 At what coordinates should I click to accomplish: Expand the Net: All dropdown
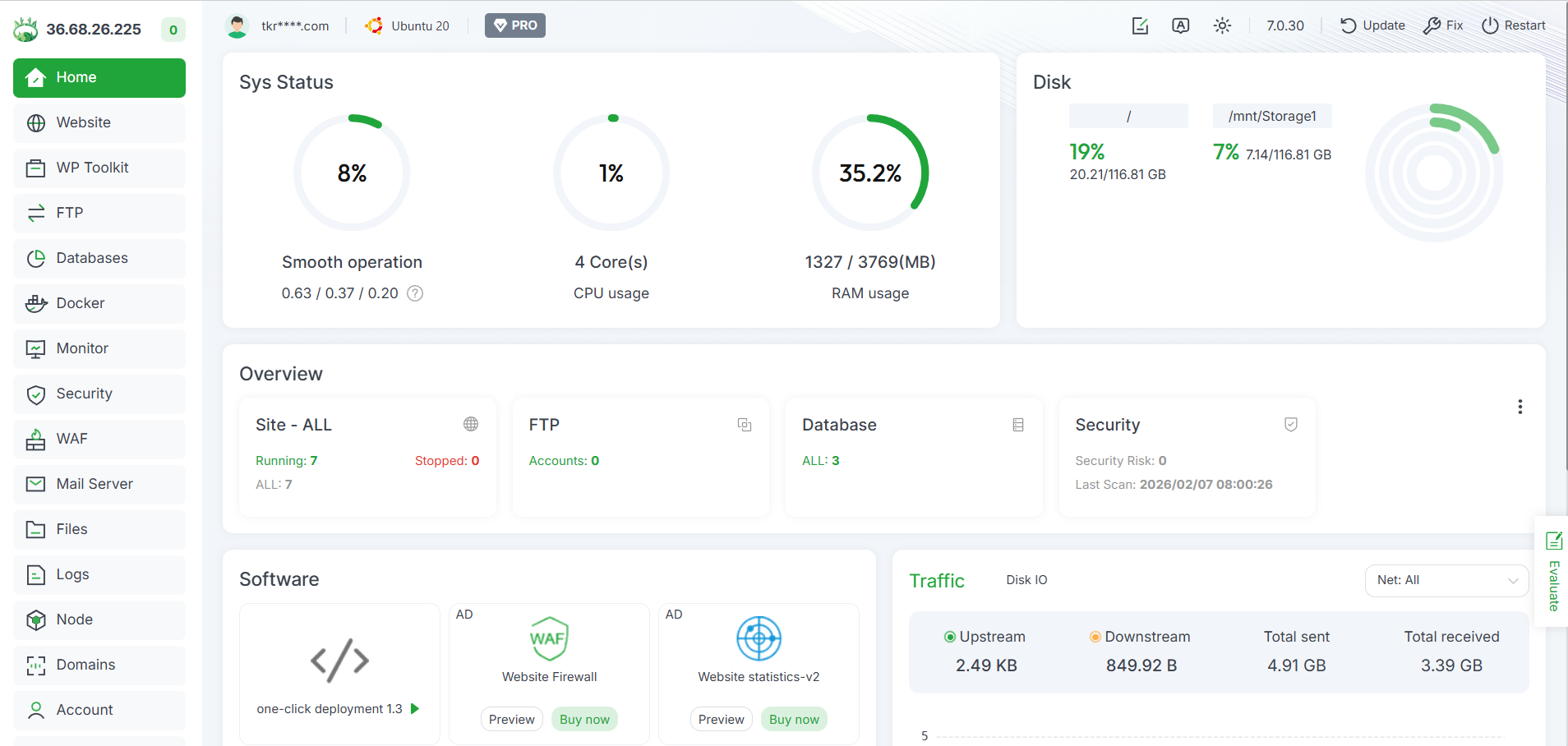pyautogui.click(x=1446, y=580)
